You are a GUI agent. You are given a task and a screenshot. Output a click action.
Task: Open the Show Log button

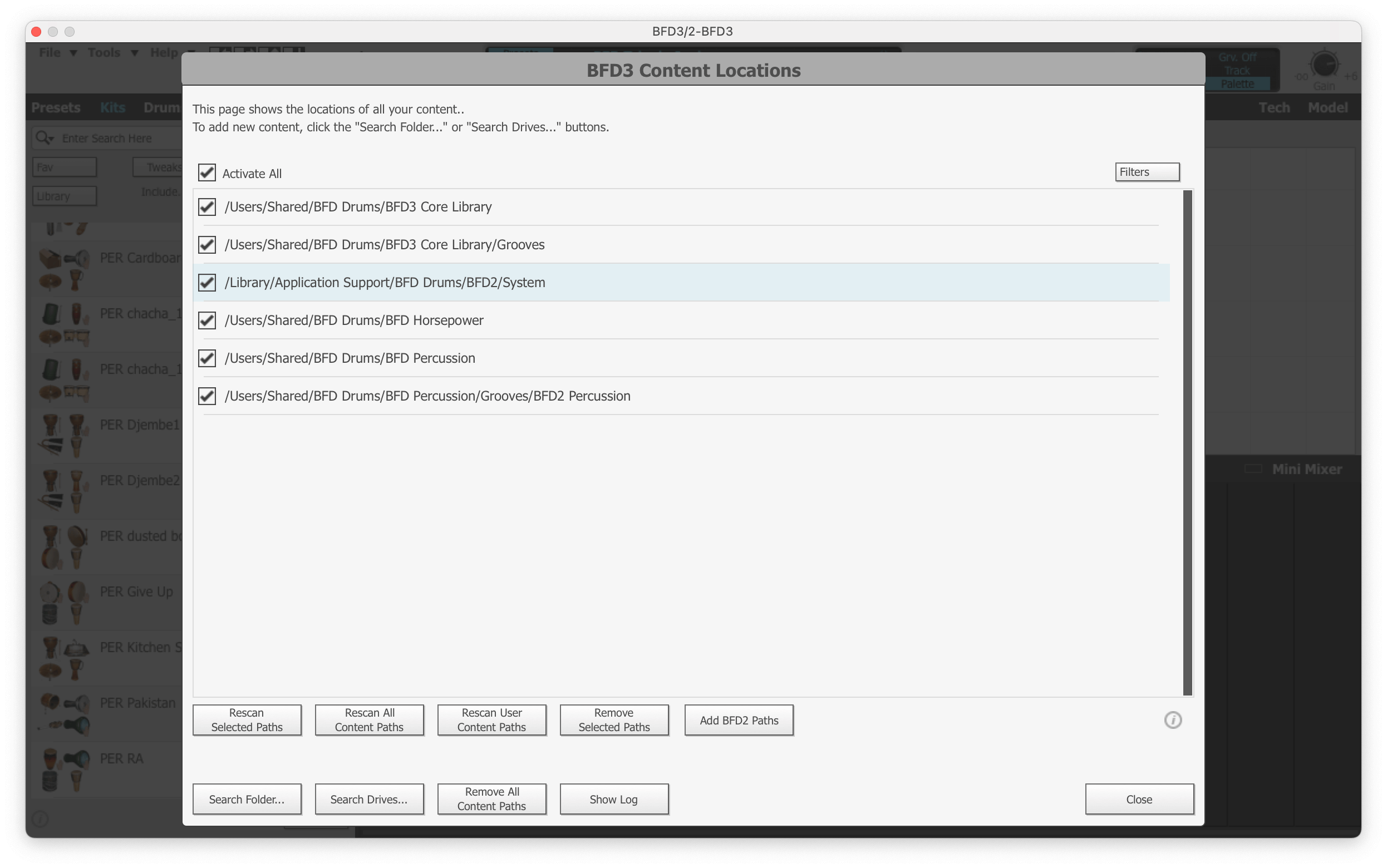[614, 799]
